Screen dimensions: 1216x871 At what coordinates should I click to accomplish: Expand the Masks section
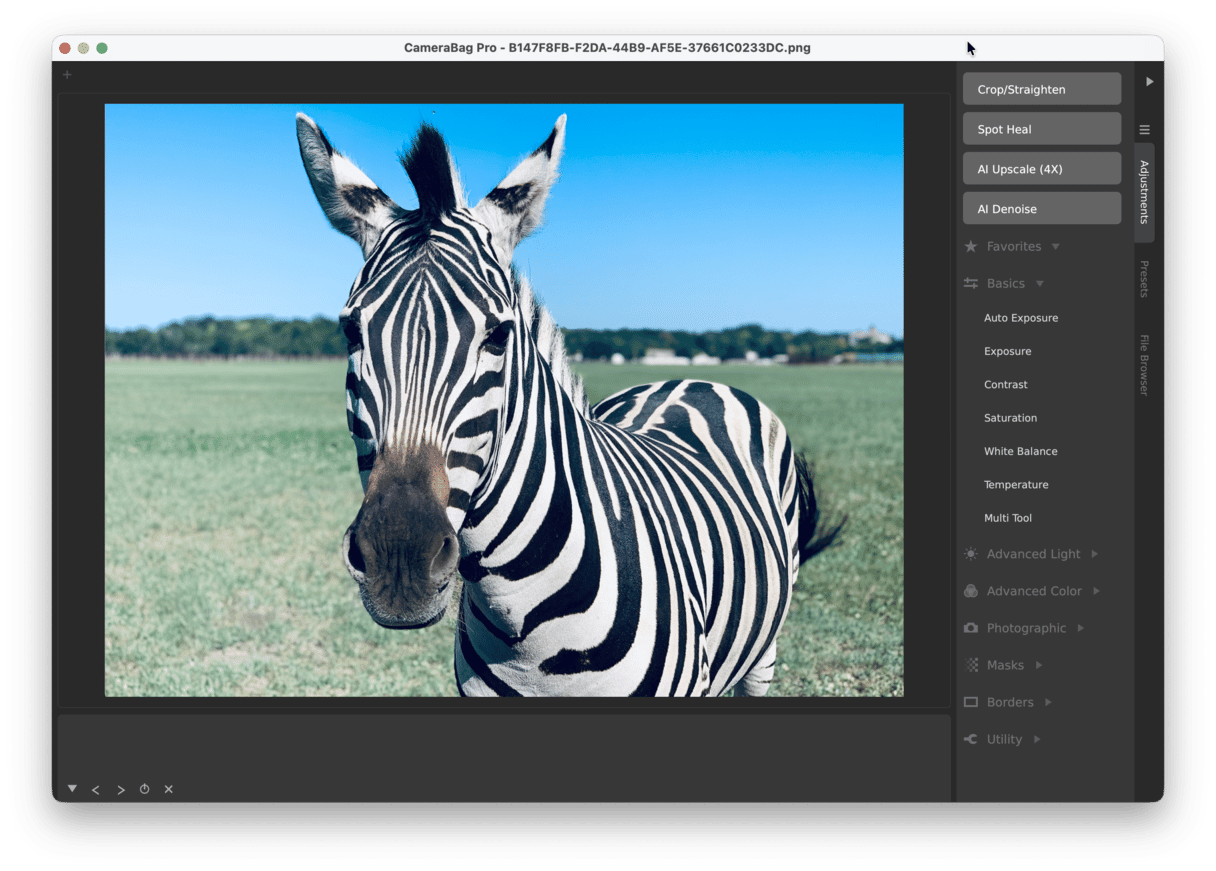click(1004, 665)
